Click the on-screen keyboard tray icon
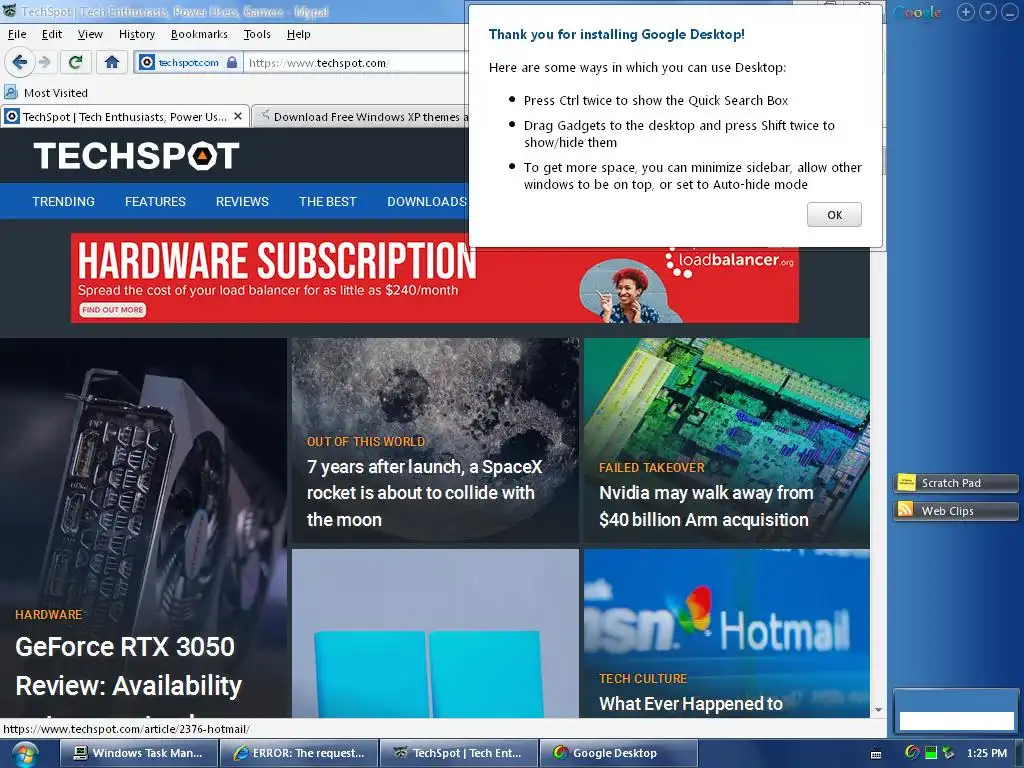1024x768 pixels. 876,754
